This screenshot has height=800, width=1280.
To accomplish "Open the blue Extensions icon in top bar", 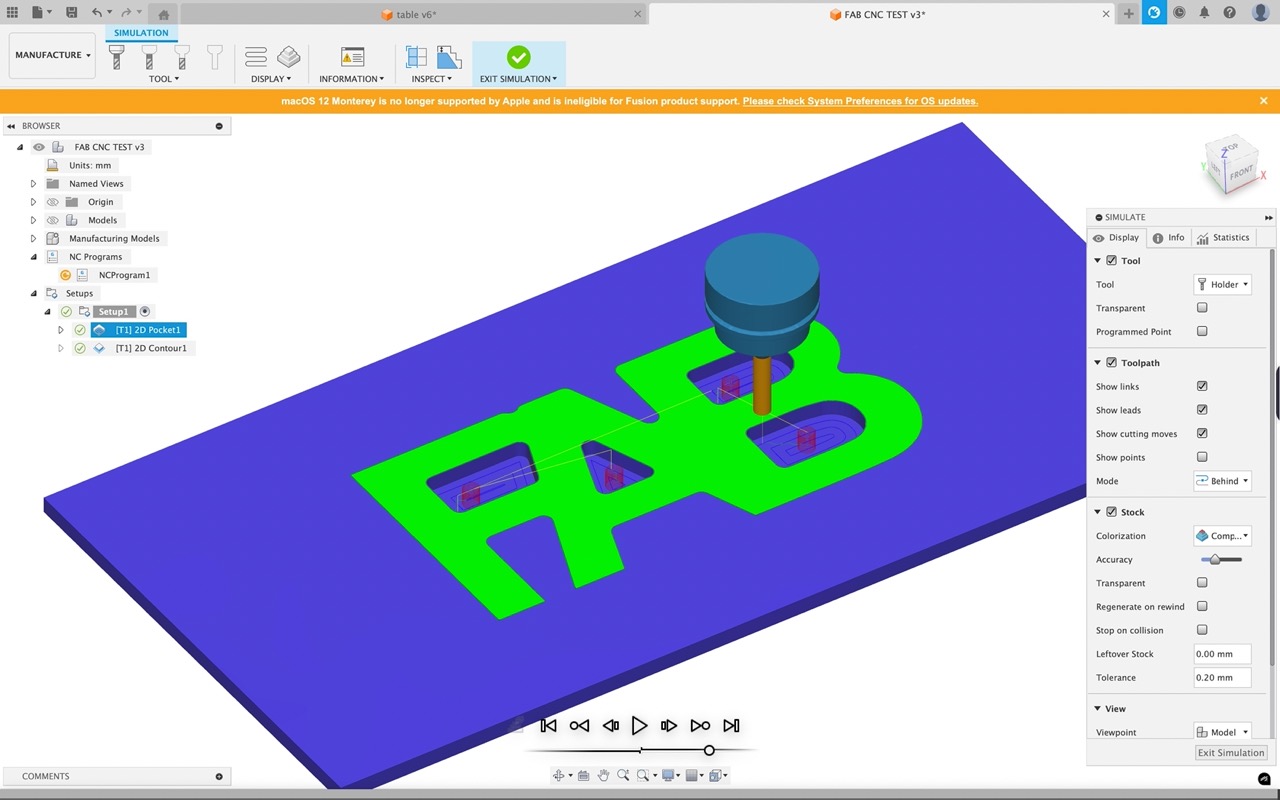I will (1154, 13).
